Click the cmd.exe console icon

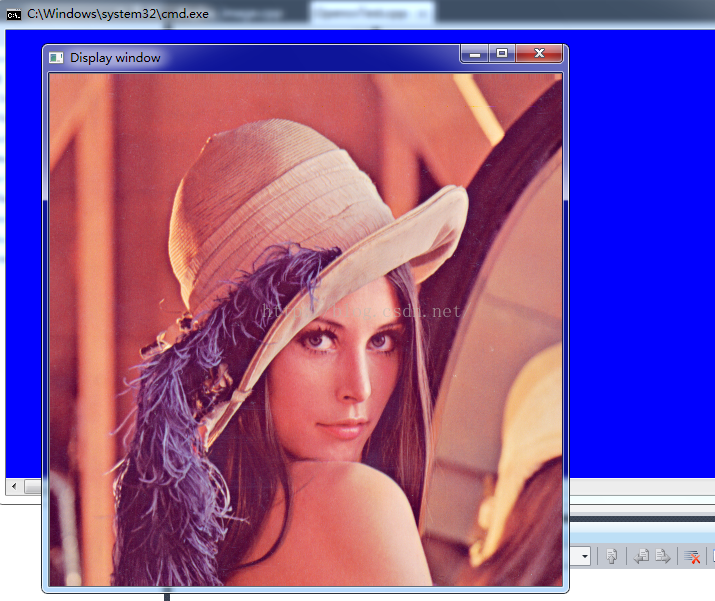tap(14, 15)
